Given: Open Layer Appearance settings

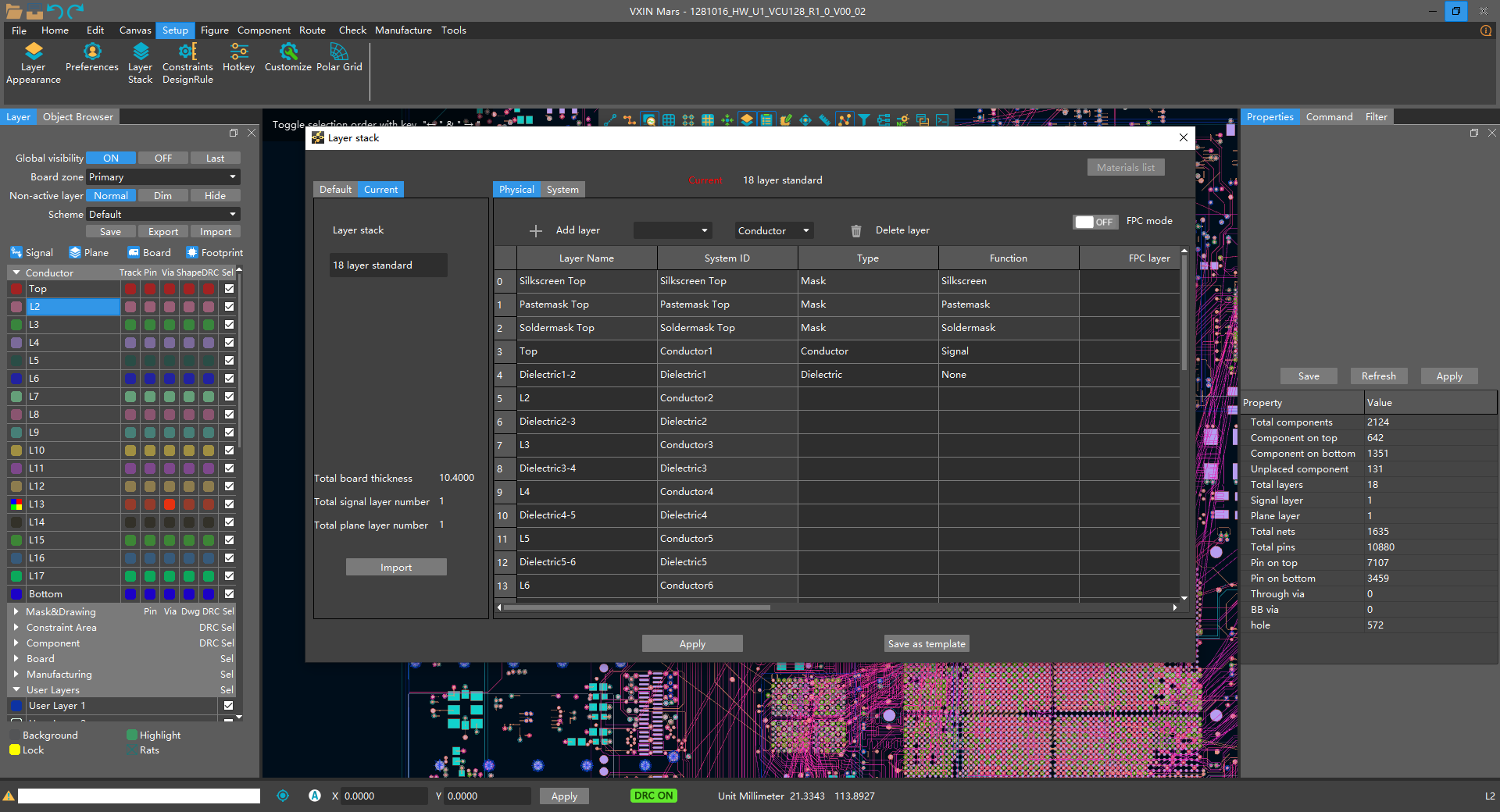Looking at the screenshot, I should [x=33, y=64].
